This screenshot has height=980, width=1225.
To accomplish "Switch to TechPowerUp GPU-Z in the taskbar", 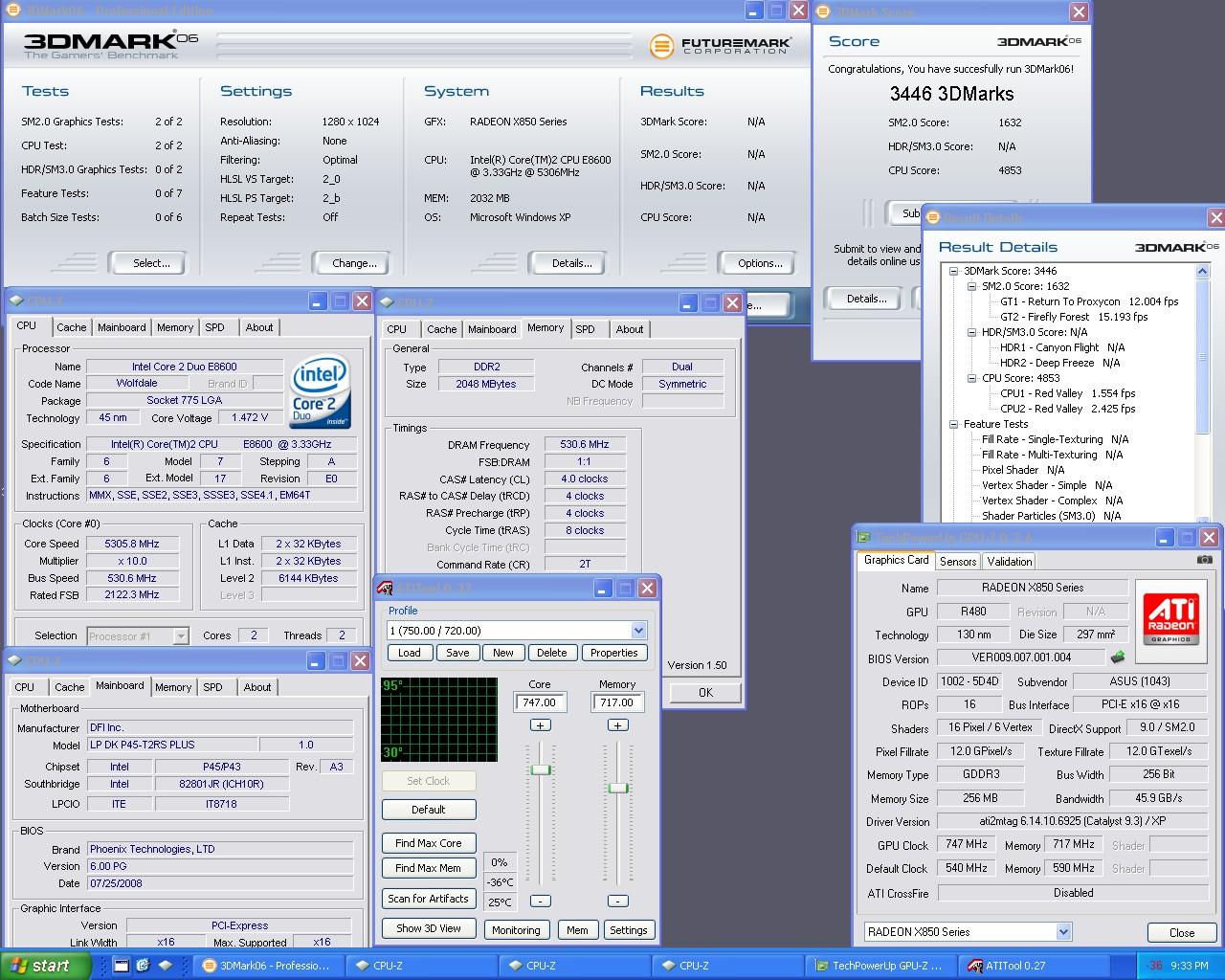I will [x=880, y=966].
